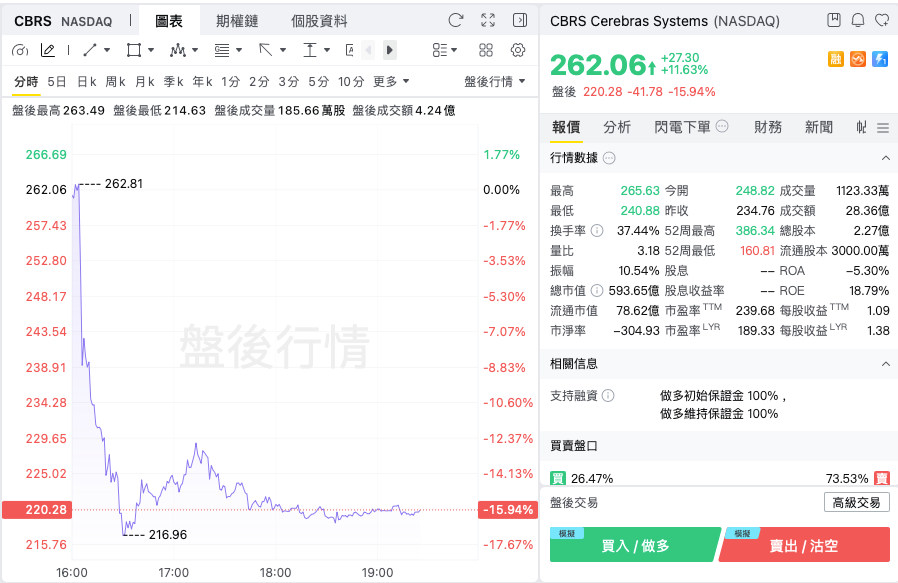Open the drawing pencil tool
898x583 pixels.
point(48,50)
